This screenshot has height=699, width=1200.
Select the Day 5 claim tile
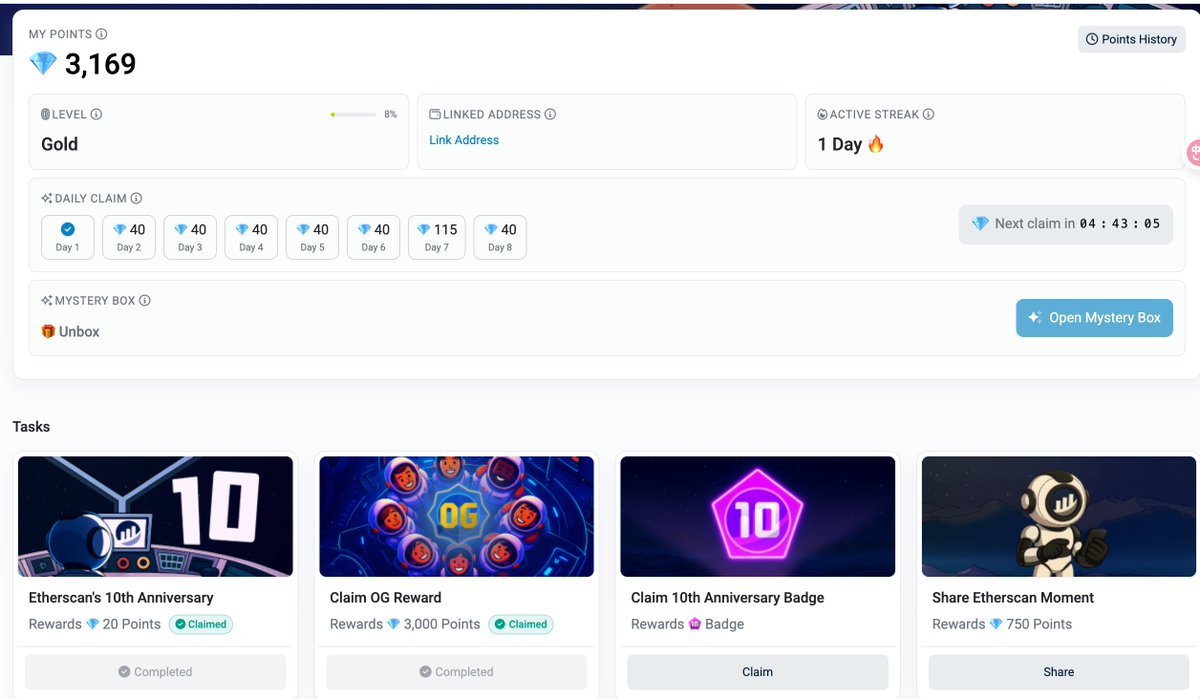click(x=312, y=237)
